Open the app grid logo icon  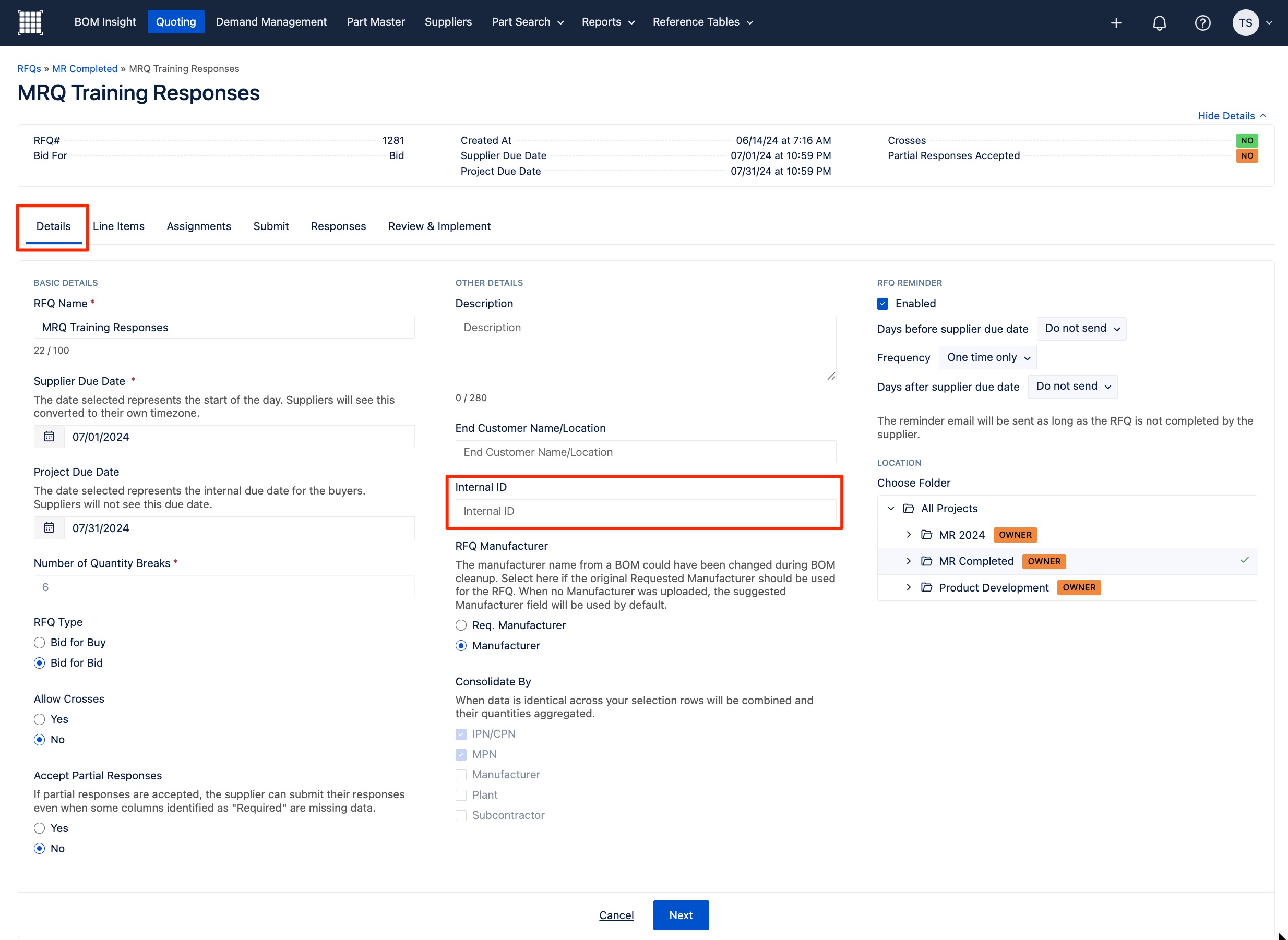click(30, 23)
